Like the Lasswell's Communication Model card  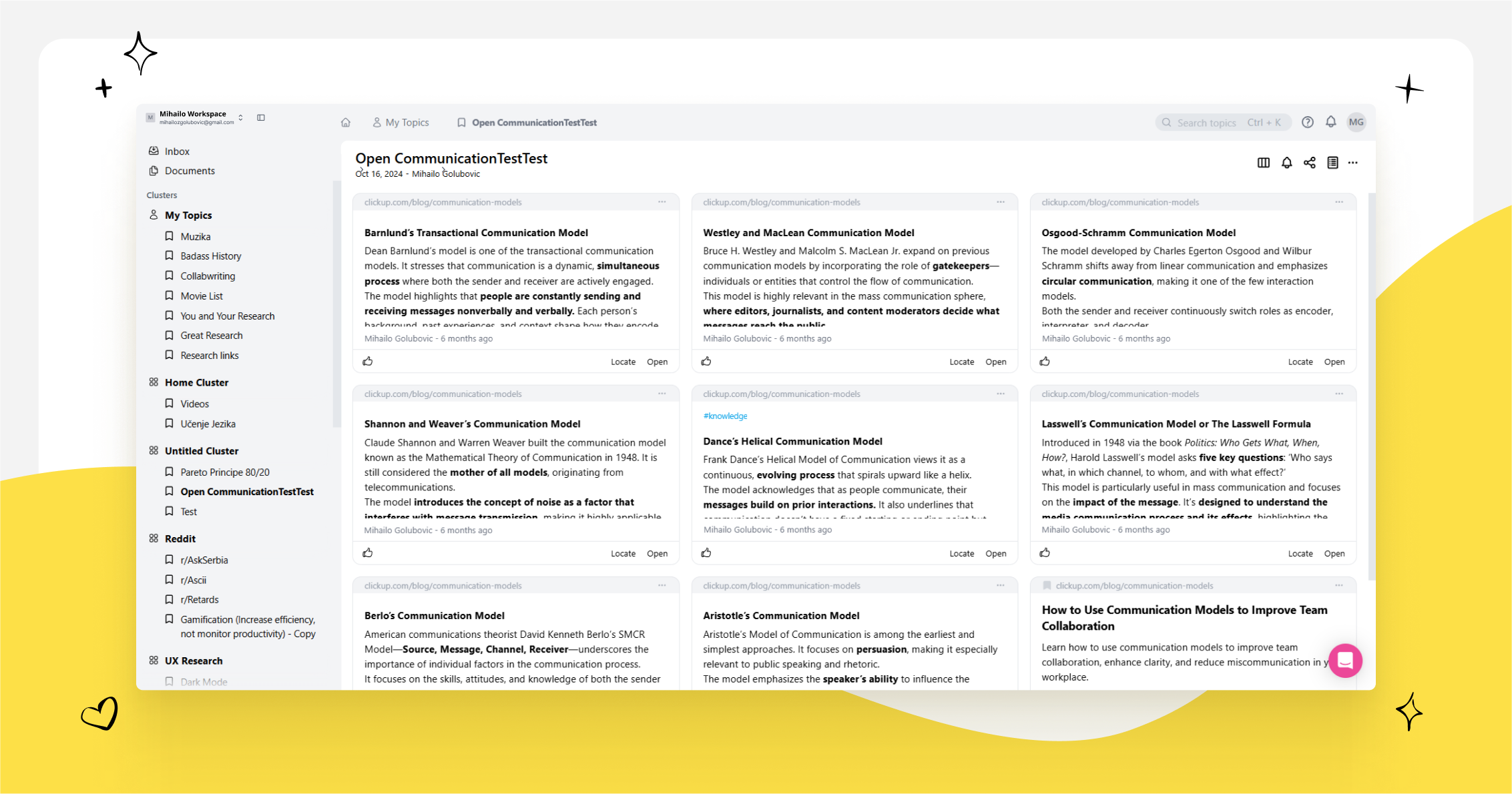coord(1045,553)
